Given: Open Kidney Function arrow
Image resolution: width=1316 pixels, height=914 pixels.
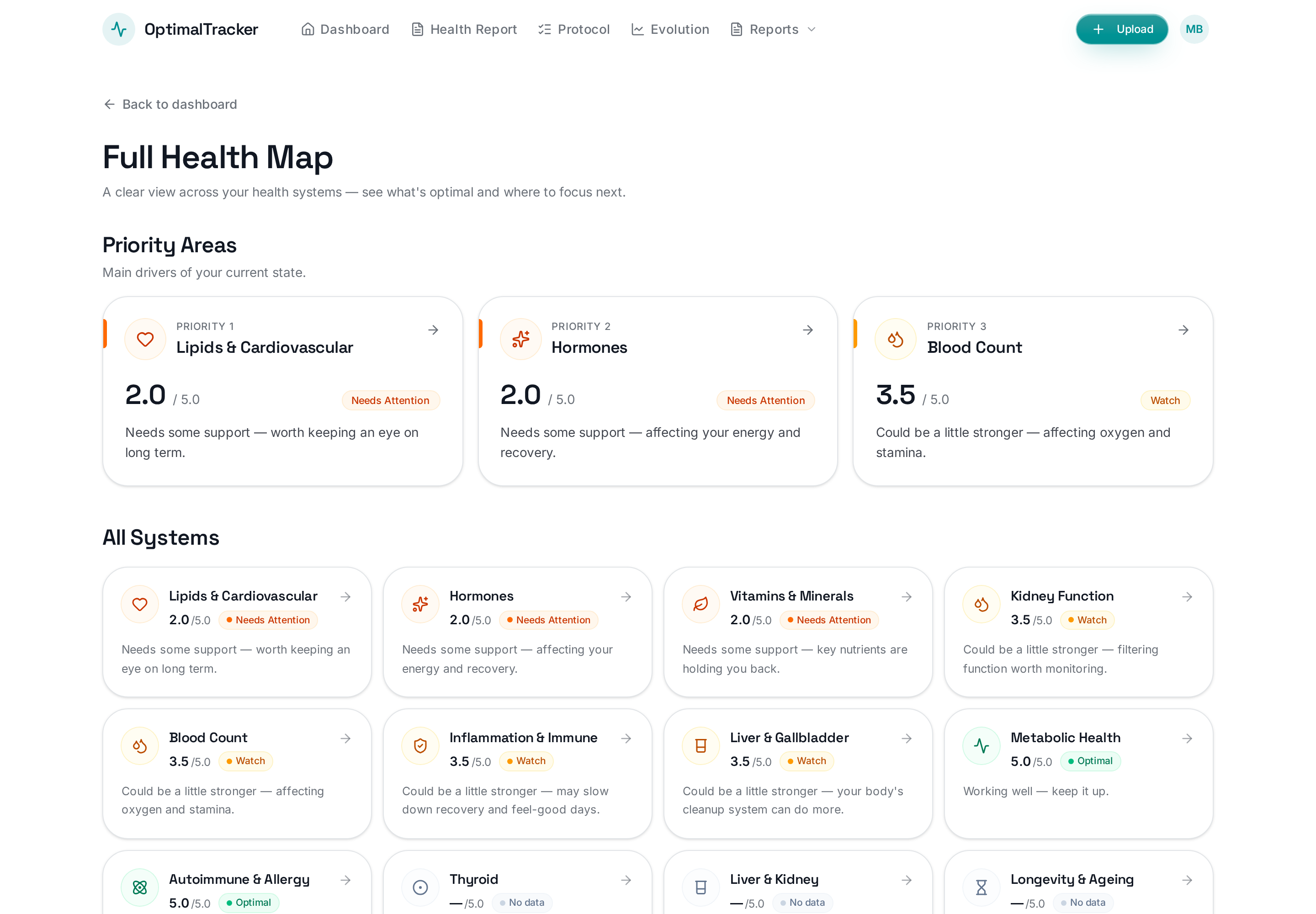Looking at the screenshot, I should 1187,597.
